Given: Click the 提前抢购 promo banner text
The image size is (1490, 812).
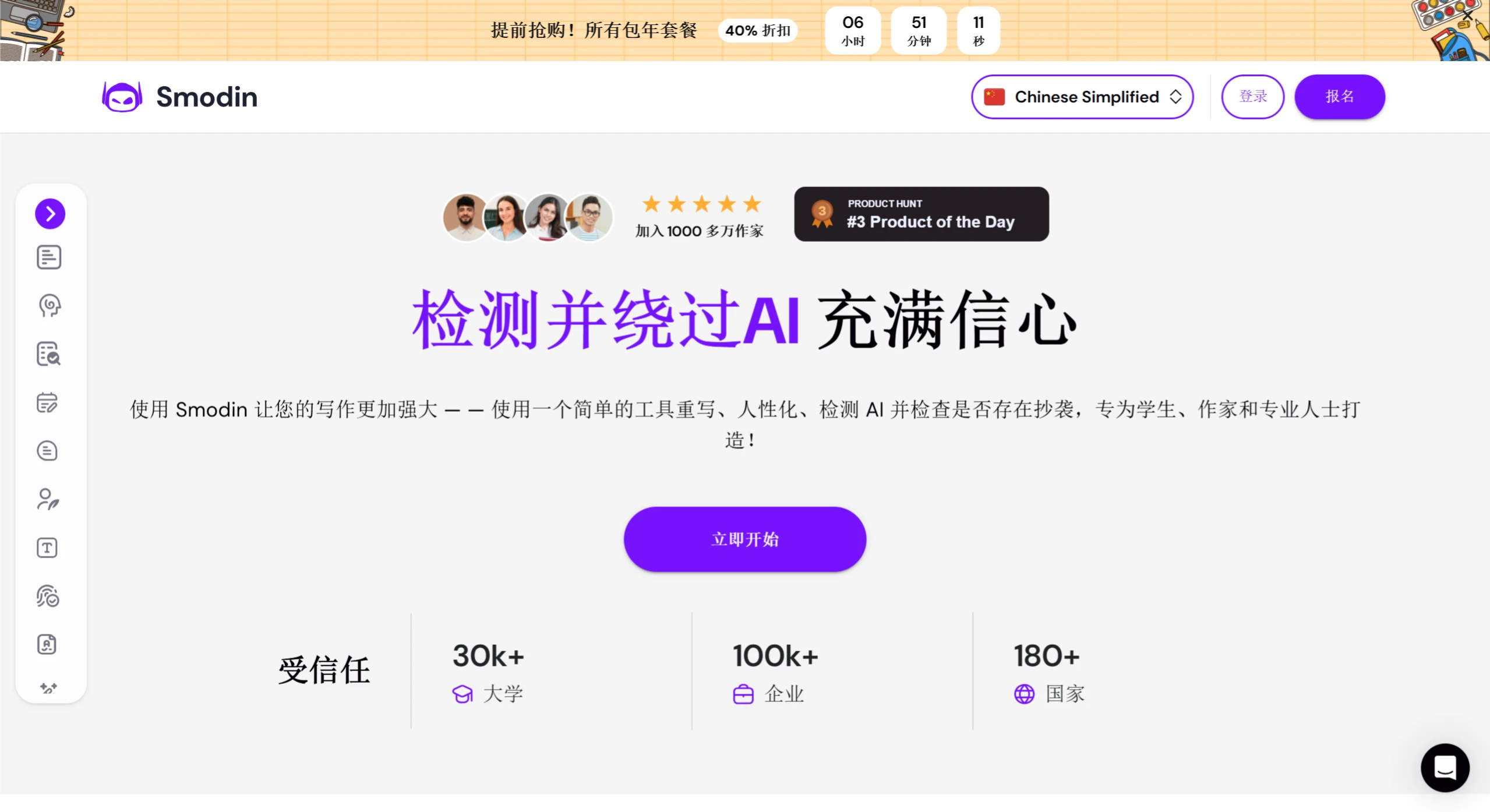Looking at the screenshot, I should (x=594, y=30).
